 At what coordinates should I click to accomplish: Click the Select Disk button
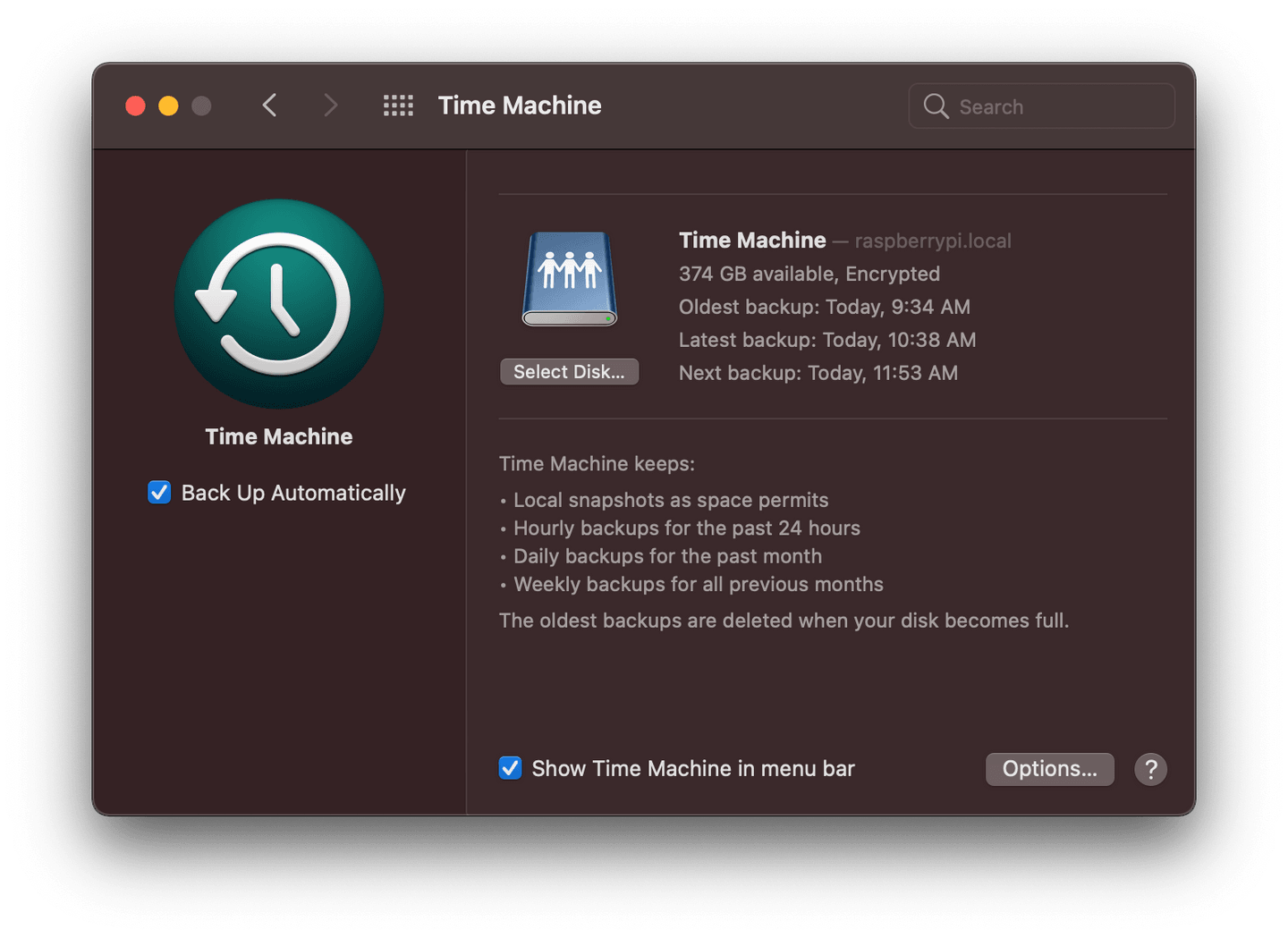(569, 371)
